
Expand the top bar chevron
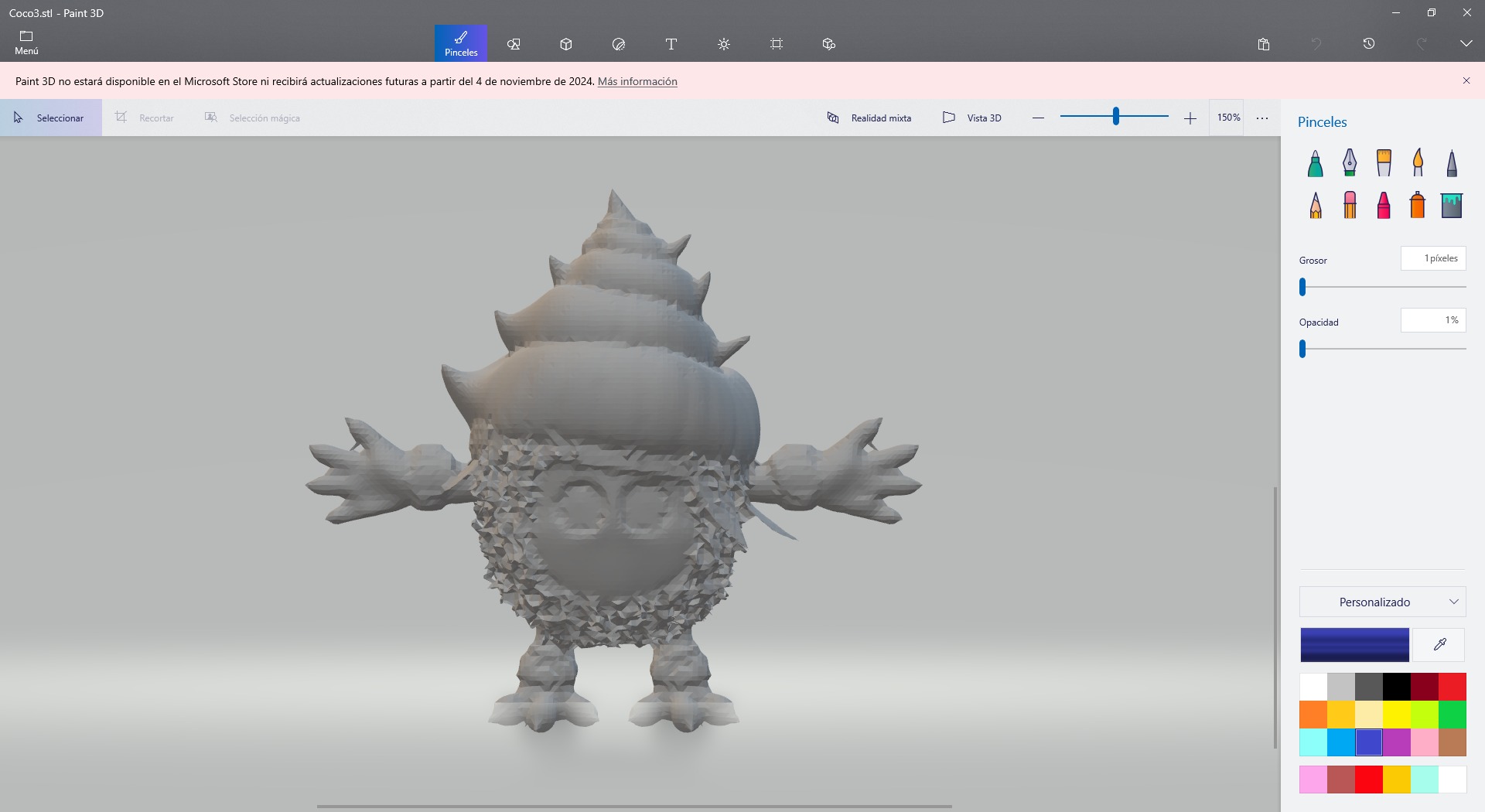[x=1466, y=44]
